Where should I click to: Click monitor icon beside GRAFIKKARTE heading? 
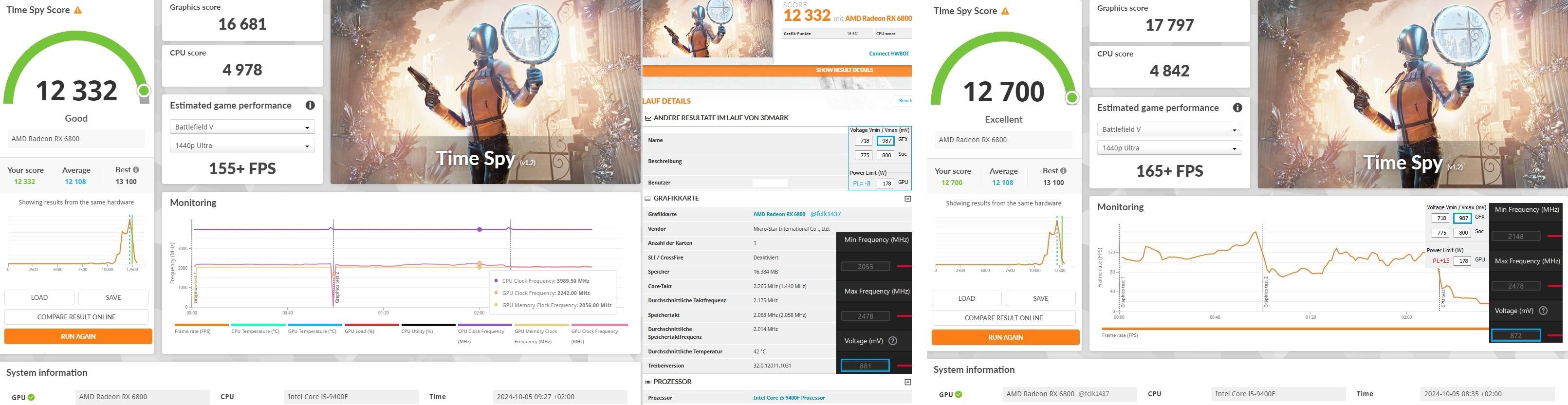647,199
